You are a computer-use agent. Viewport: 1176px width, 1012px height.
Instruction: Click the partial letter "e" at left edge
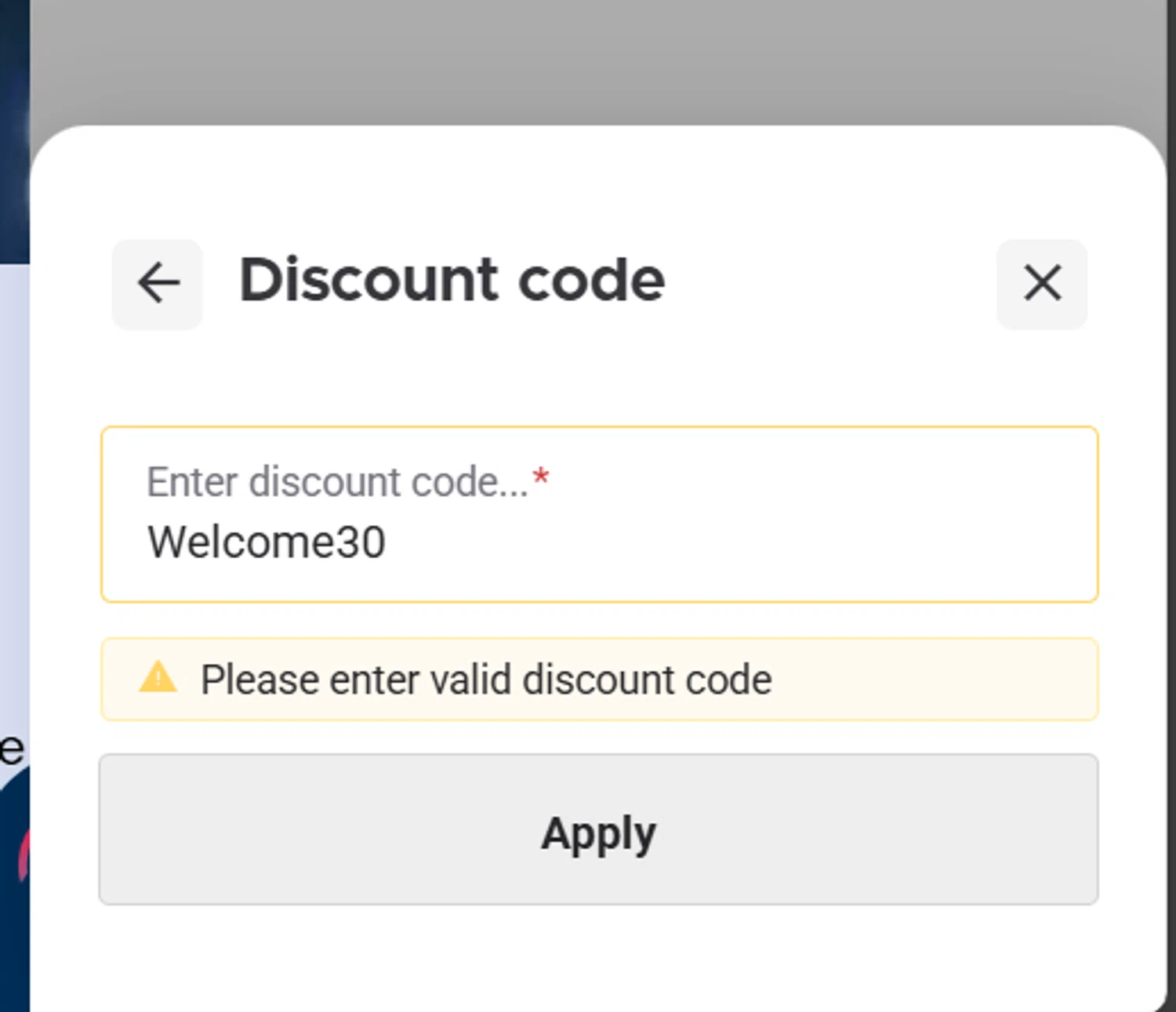[12, 750]
